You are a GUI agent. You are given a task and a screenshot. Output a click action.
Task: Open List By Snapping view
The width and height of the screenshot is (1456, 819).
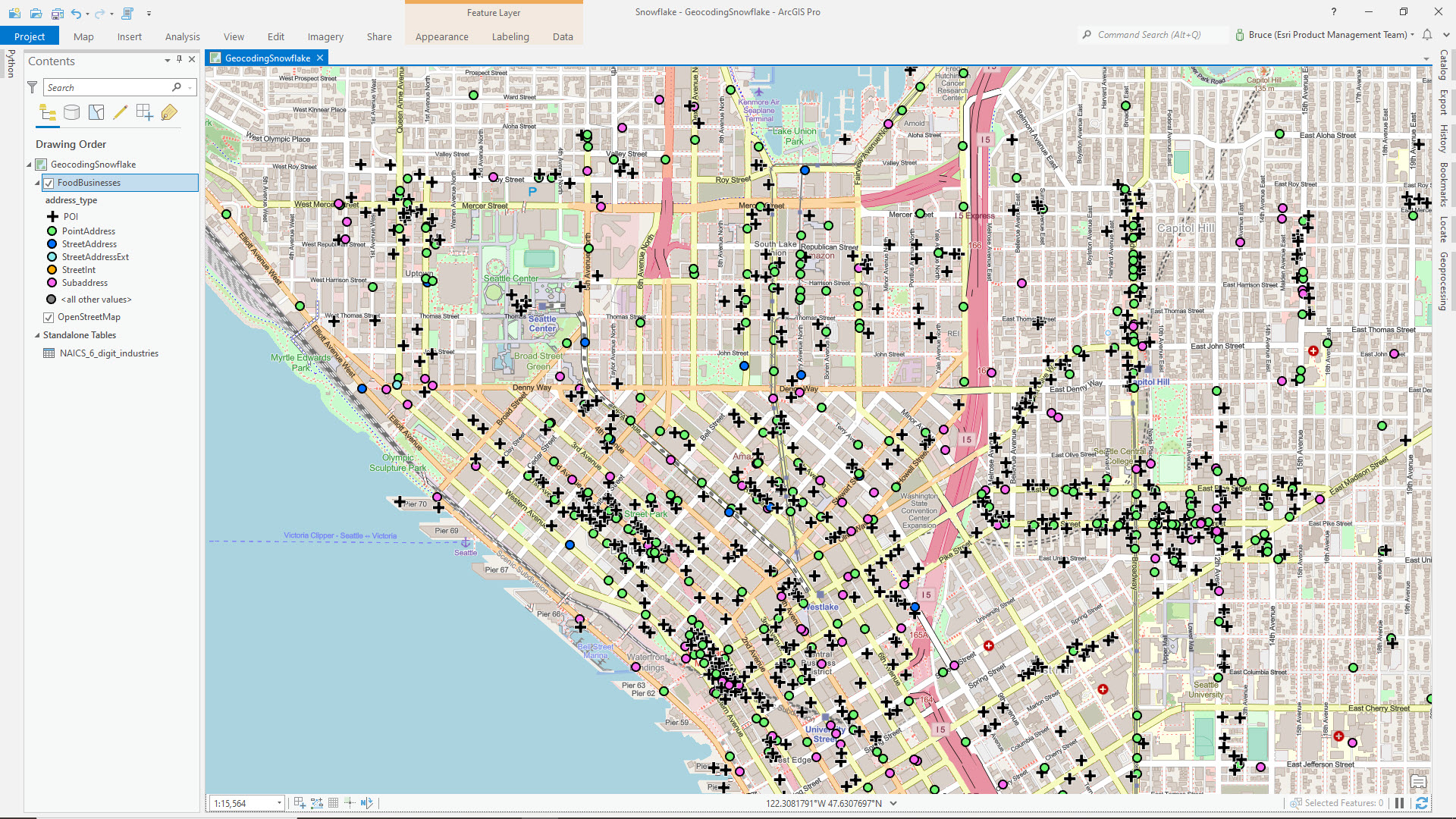[x=144, y=113]
